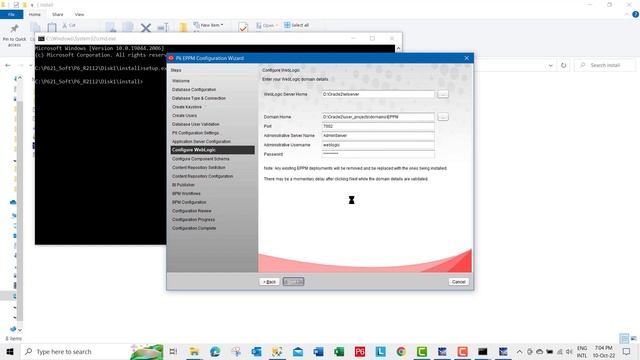
Task: Open File Explorer from the taskbar
Action: click(194, 351)
